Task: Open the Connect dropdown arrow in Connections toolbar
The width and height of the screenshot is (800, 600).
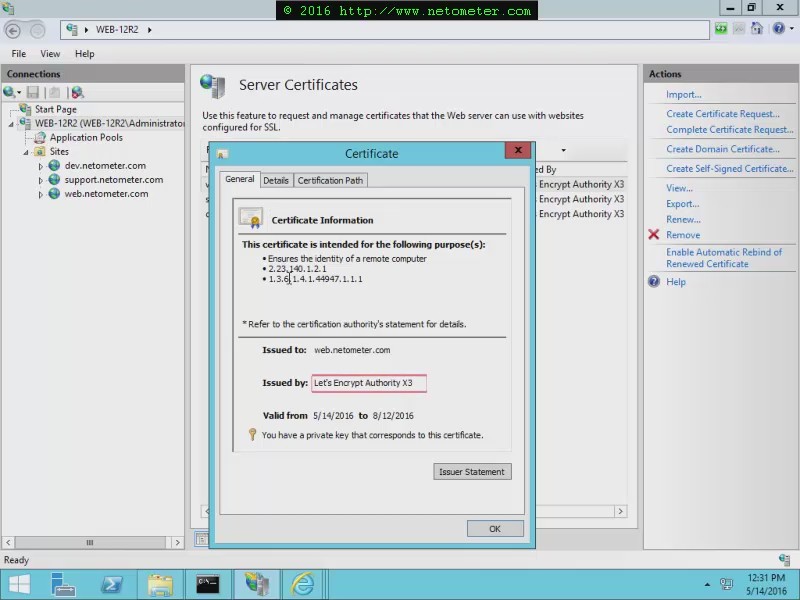Action: [19, 93]
